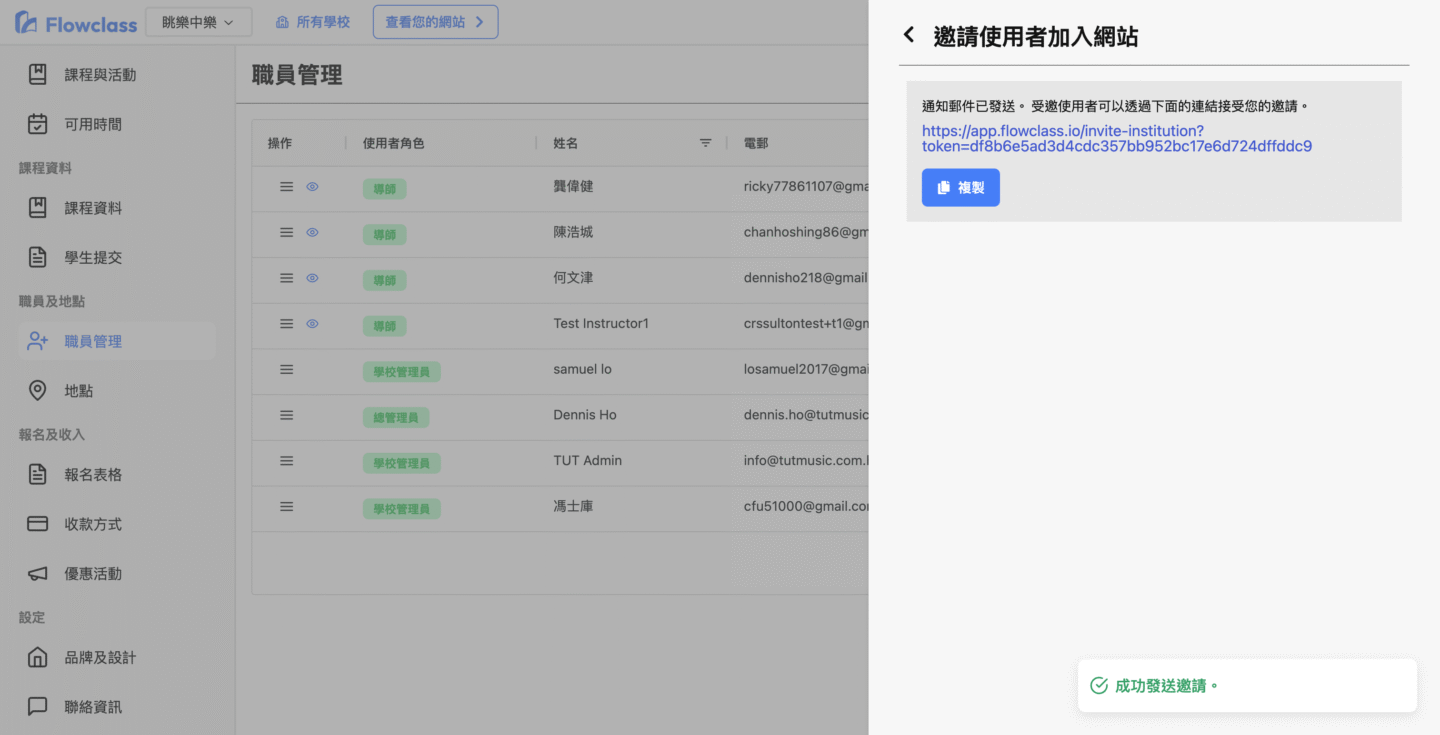The image size is (1440, 735).
Task: Click the back arrow in invite panel
Action: (x=909, y=36)
